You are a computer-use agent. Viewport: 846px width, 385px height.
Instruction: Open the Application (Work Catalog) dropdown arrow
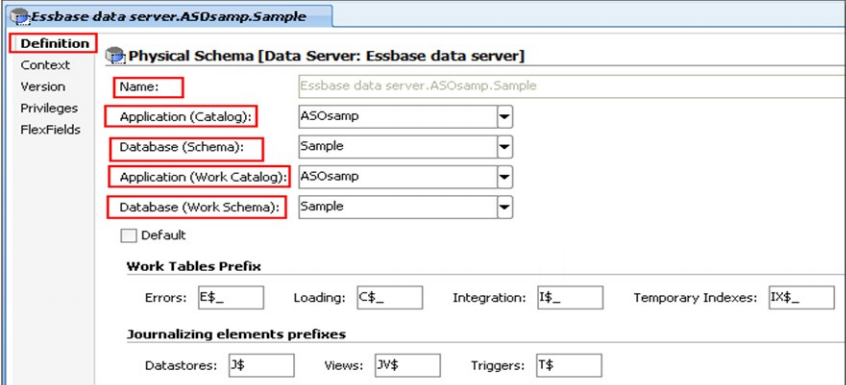(504, 177)
